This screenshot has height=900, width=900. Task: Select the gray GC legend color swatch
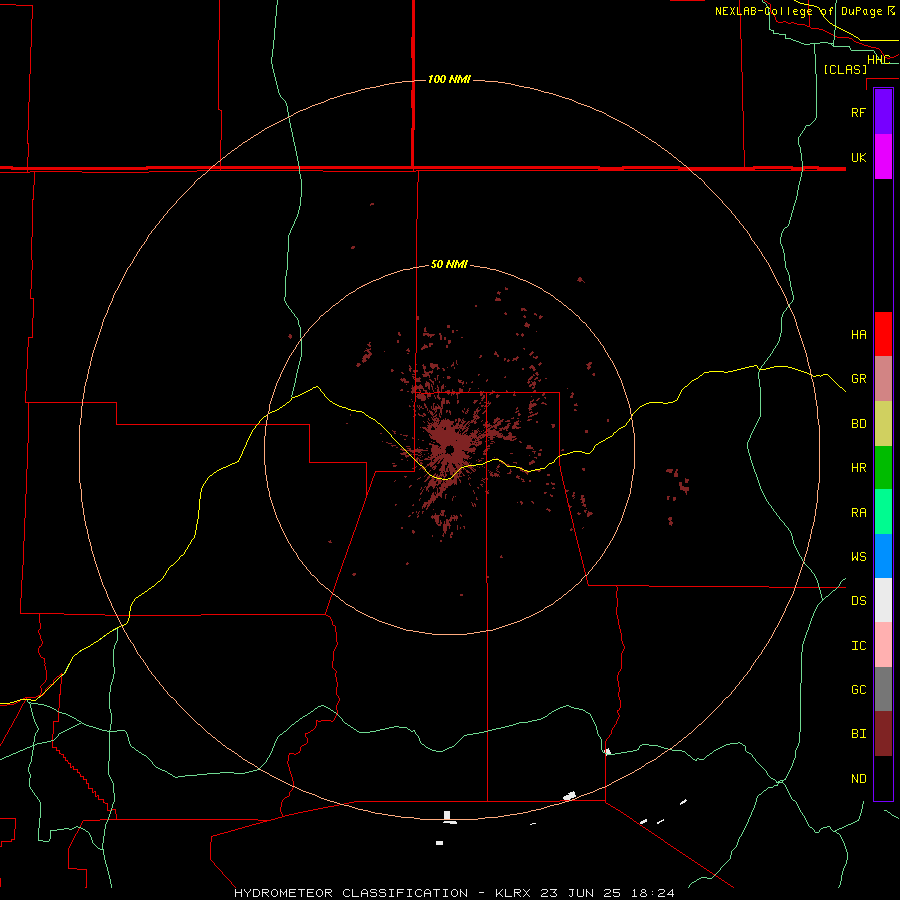coord(883,689)
